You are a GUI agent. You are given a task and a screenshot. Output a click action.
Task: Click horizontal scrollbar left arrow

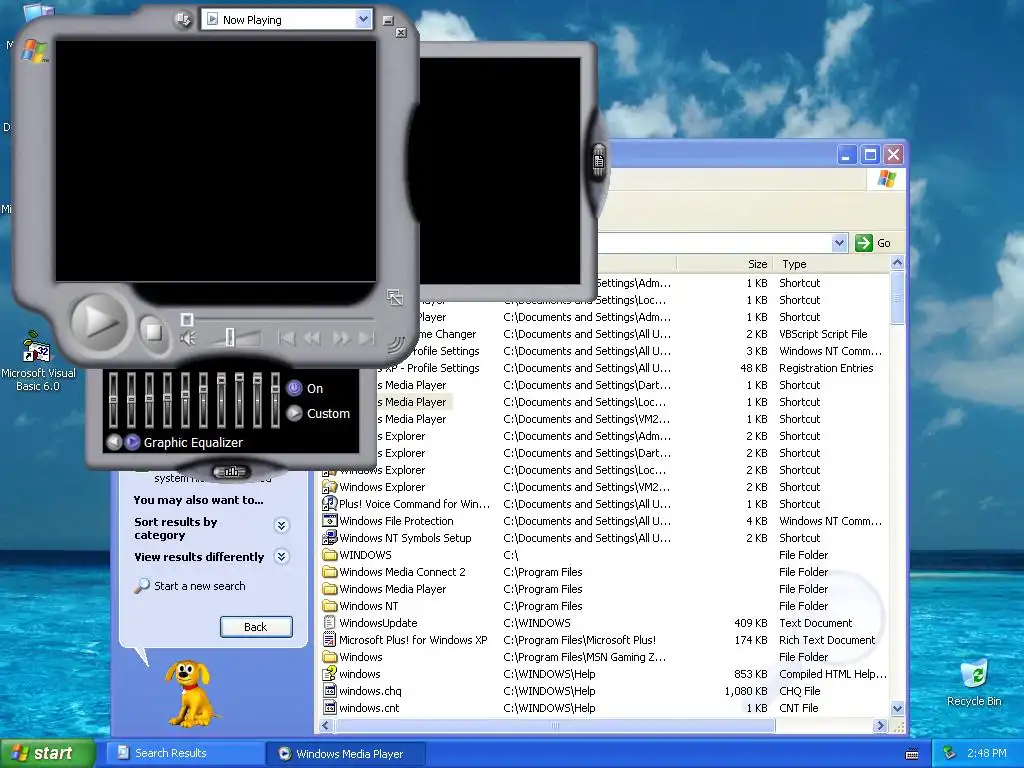[x=325, y=726]
